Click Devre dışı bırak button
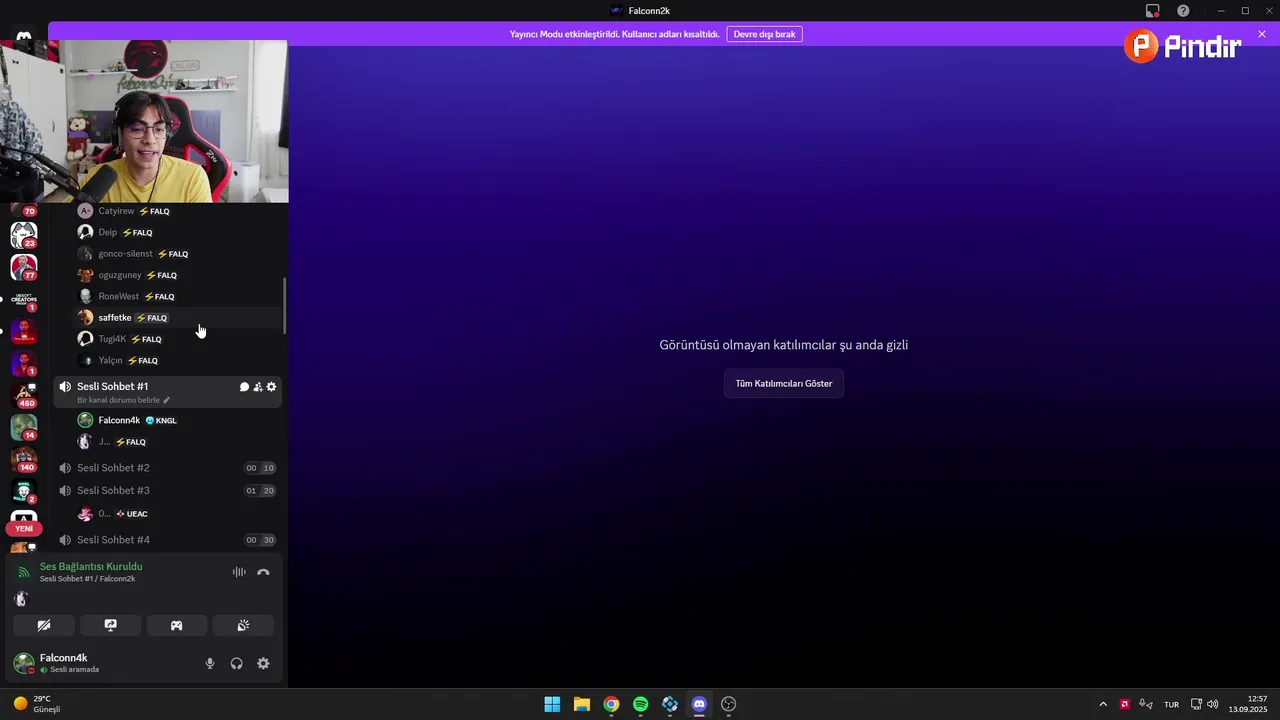The height and width of the screenshot is (720, 1280). (764, 34)
